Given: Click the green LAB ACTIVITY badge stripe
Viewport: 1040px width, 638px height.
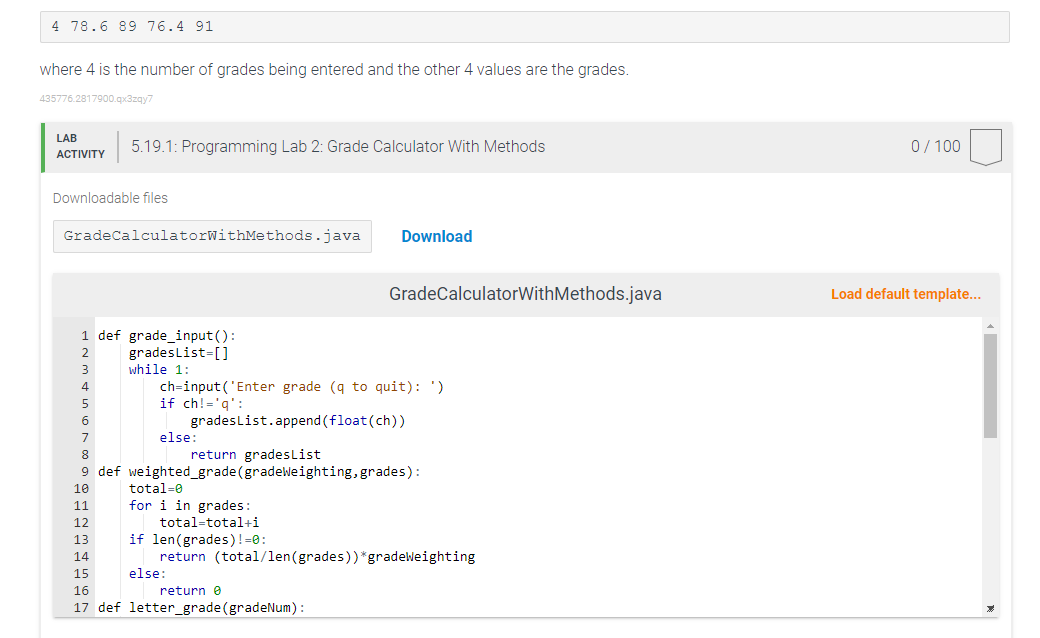Looking at the screenshot, I should click(x=43, y=146).
